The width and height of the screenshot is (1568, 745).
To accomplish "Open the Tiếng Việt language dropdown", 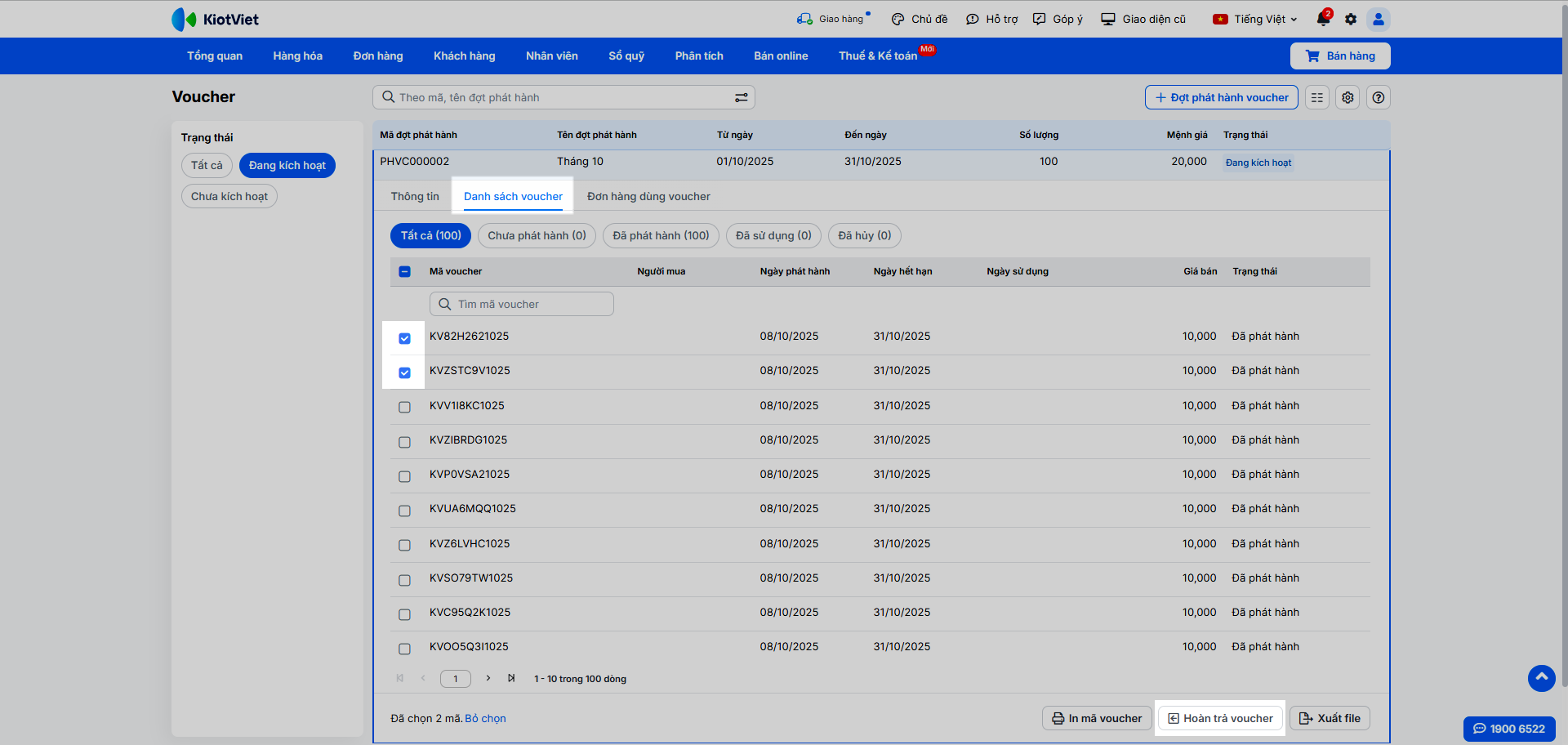I will click(1255, 19).
